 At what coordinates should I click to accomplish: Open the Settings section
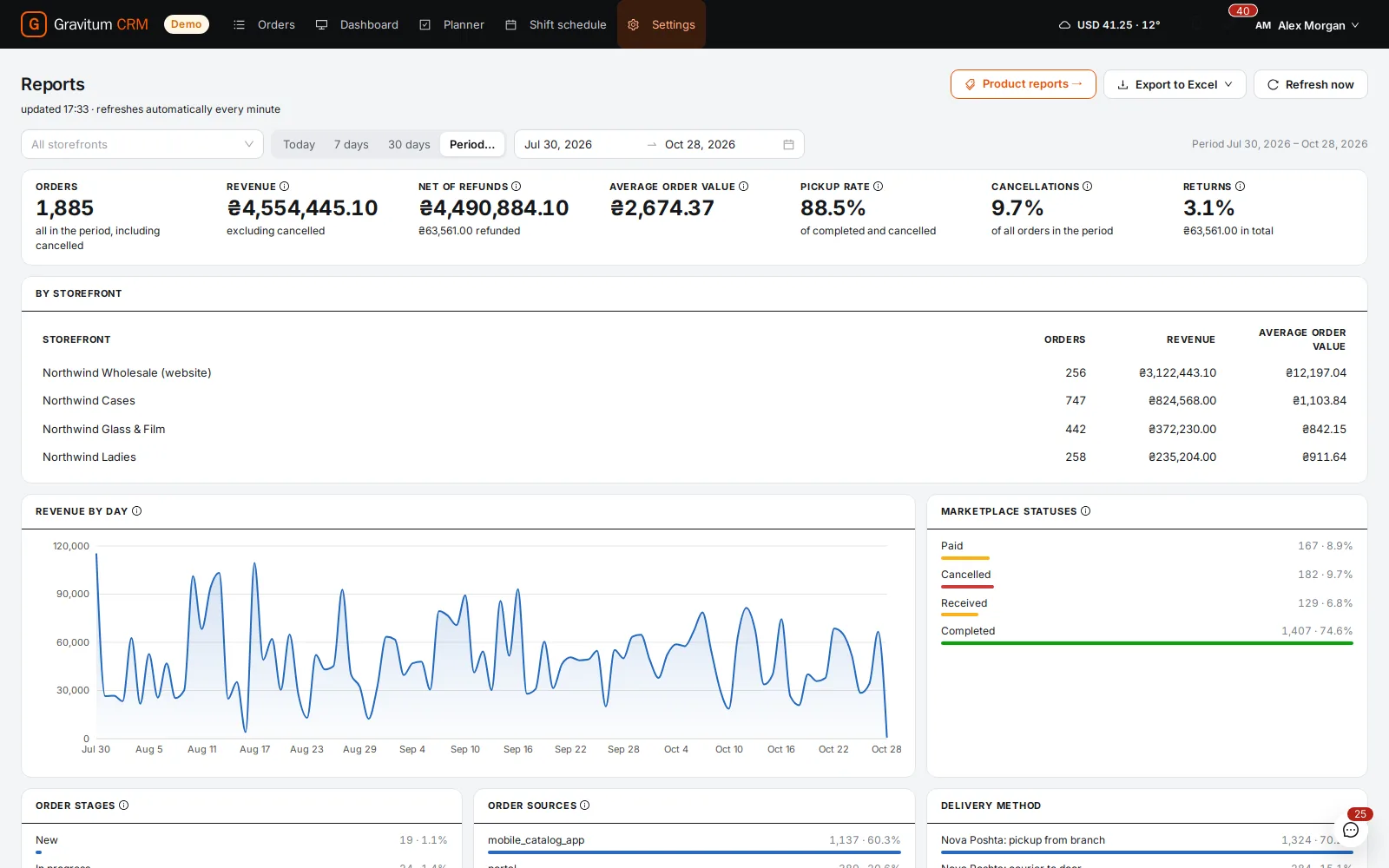662,24
